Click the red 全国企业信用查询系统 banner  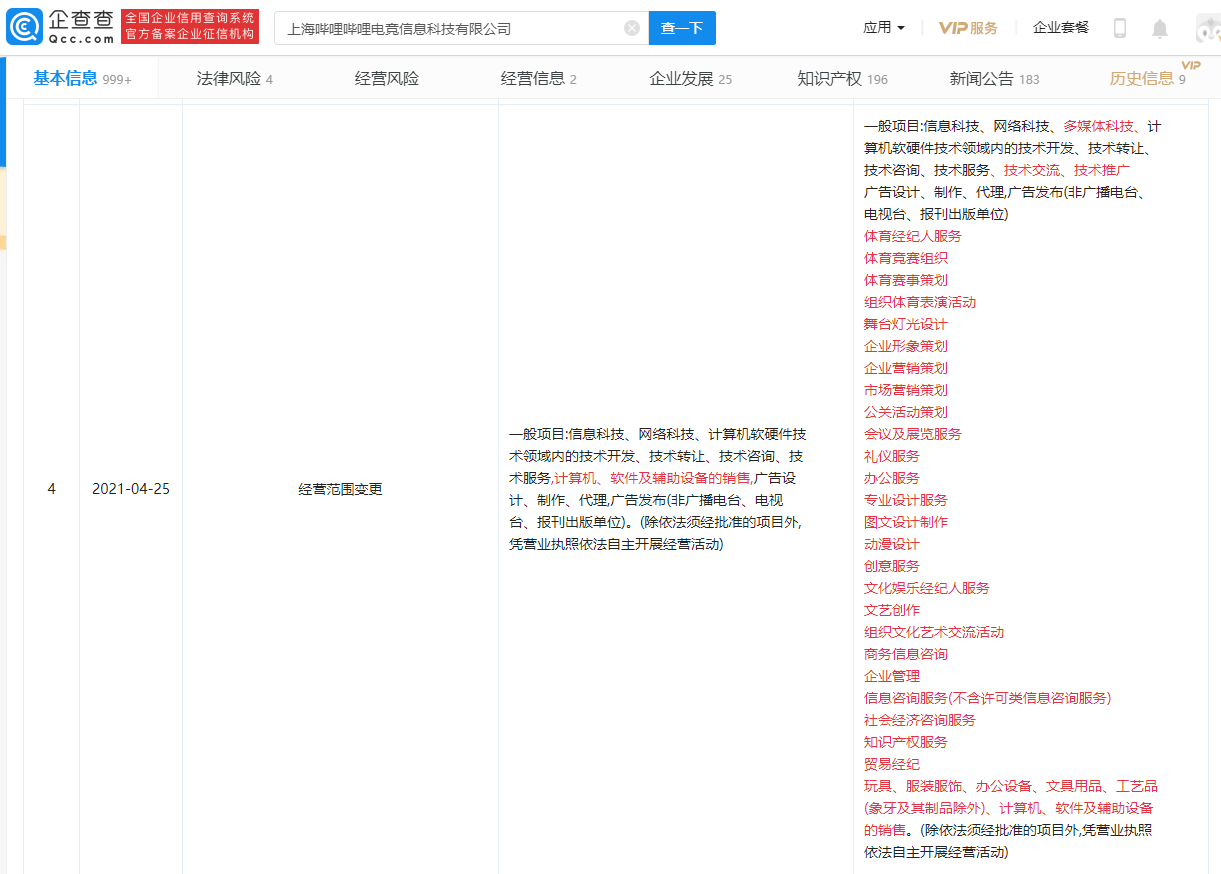click(x=190, y=27)
